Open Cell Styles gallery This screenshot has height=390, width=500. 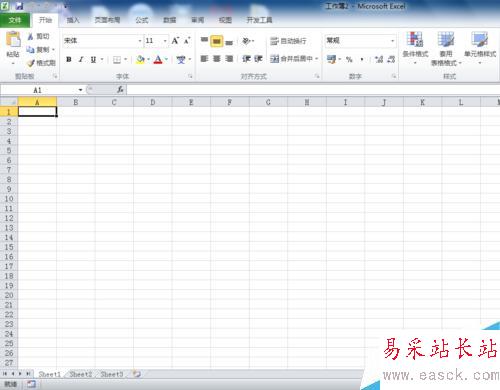tap(480, 48)
